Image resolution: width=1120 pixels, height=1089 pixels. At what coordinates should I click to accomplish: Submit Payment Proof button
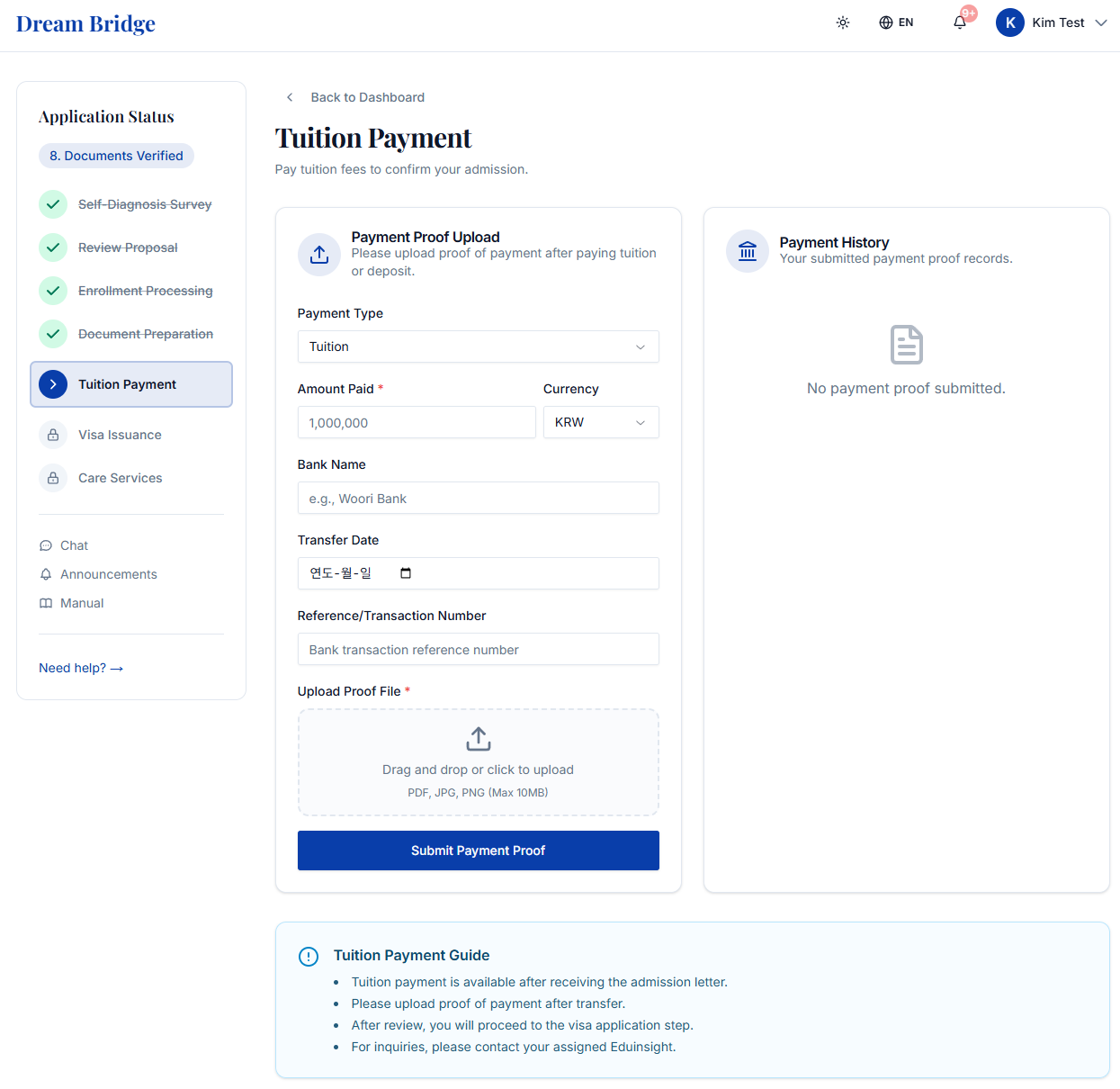[479, 850]
